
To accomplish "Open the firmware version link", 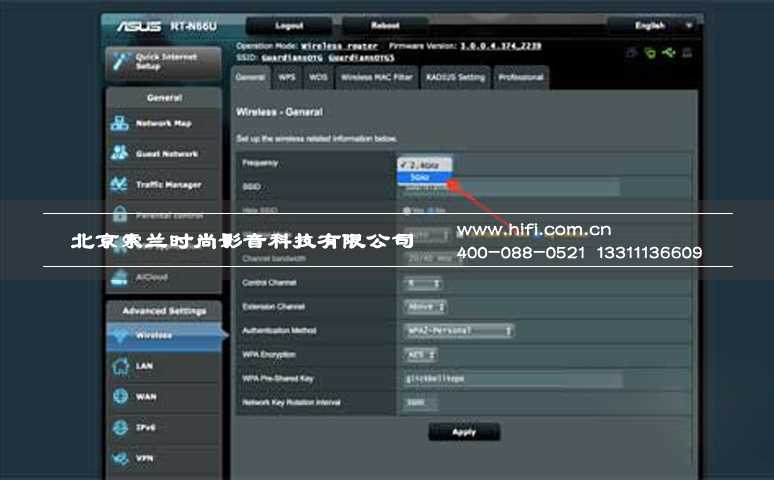I will click(x=501, y=46).
